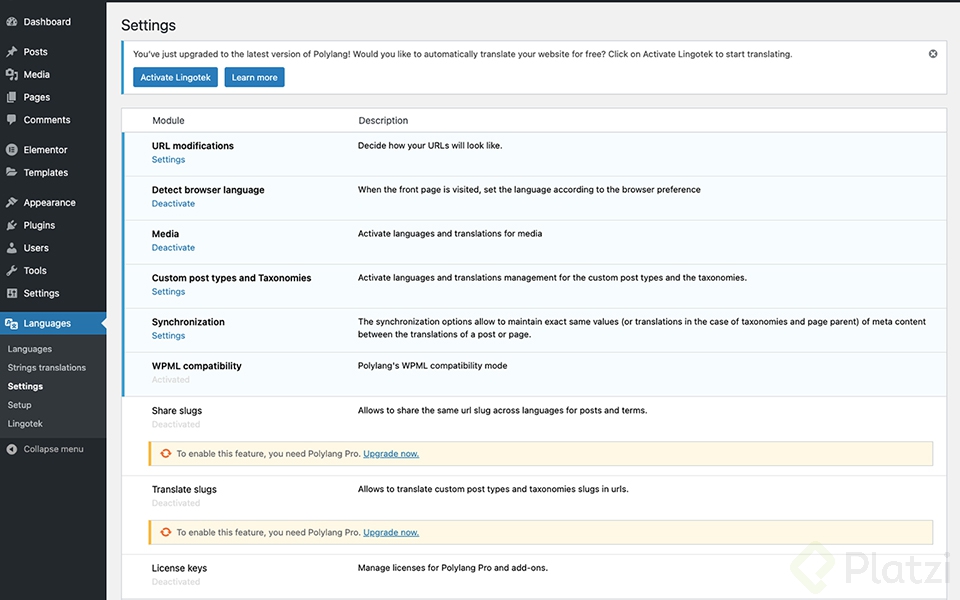Image resolution: width=960 pixels, height=600 pixels.
Task: Click the Plugins plug icon
Action: 12,225
